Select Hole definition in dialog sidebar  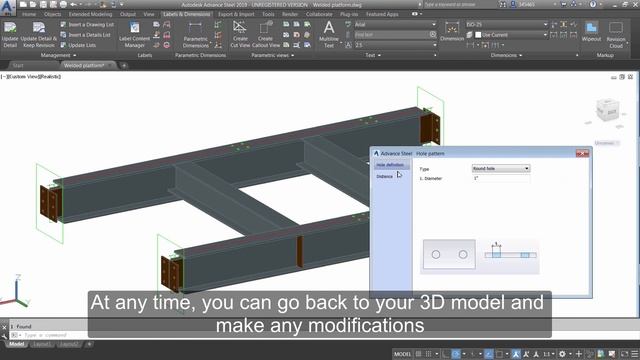pyautogui.click(x=390, y=165)
